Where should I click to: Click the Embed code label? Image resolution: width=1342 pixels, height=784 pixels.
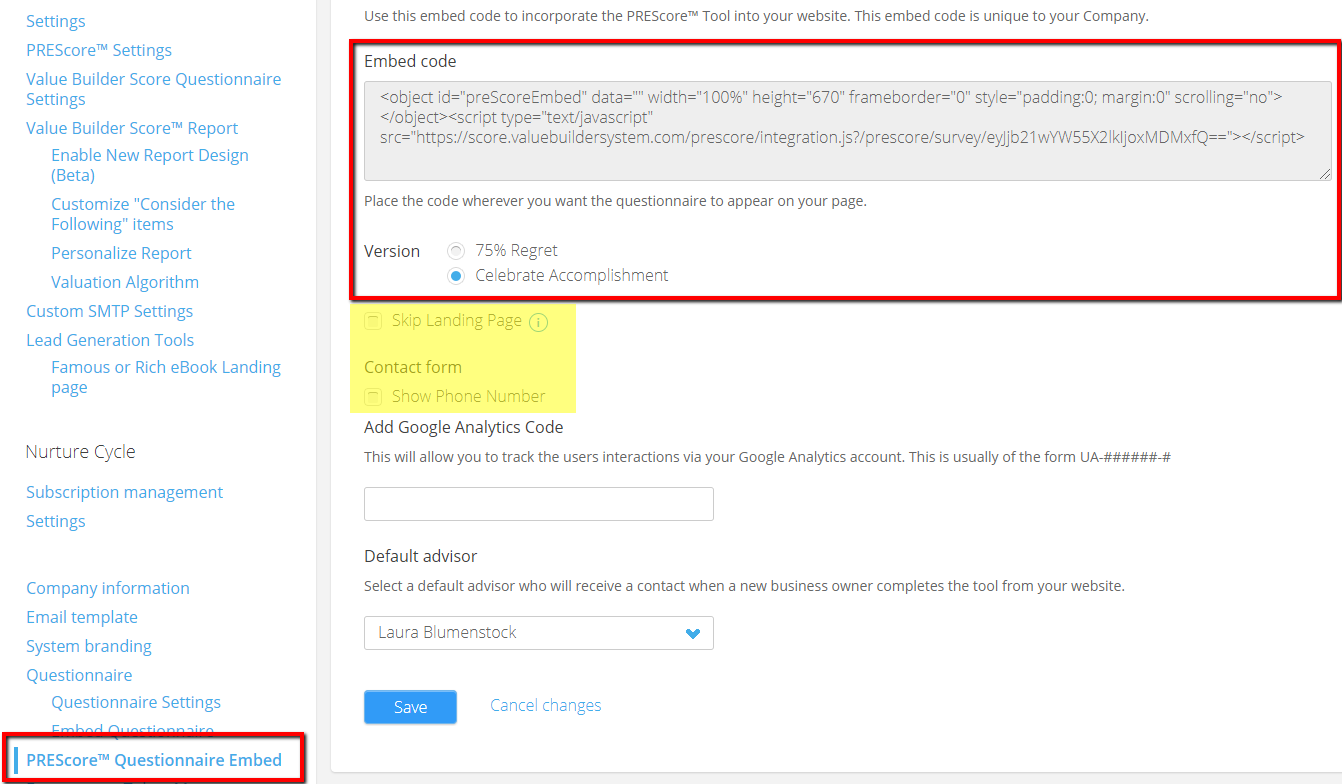(410, 61)
